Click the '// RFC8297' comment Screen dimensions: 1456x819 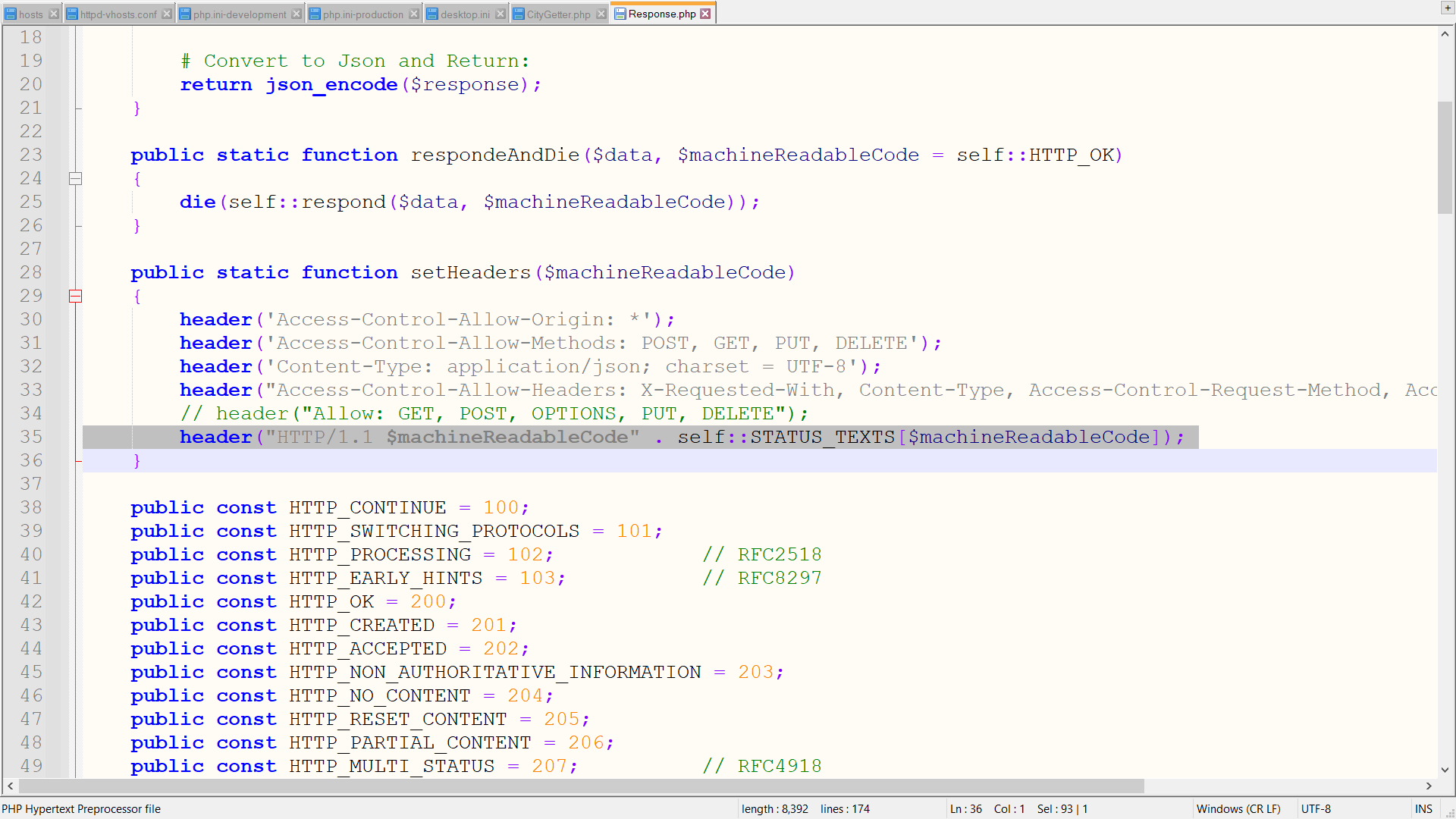pyautogui.click(x=762, y=579)
